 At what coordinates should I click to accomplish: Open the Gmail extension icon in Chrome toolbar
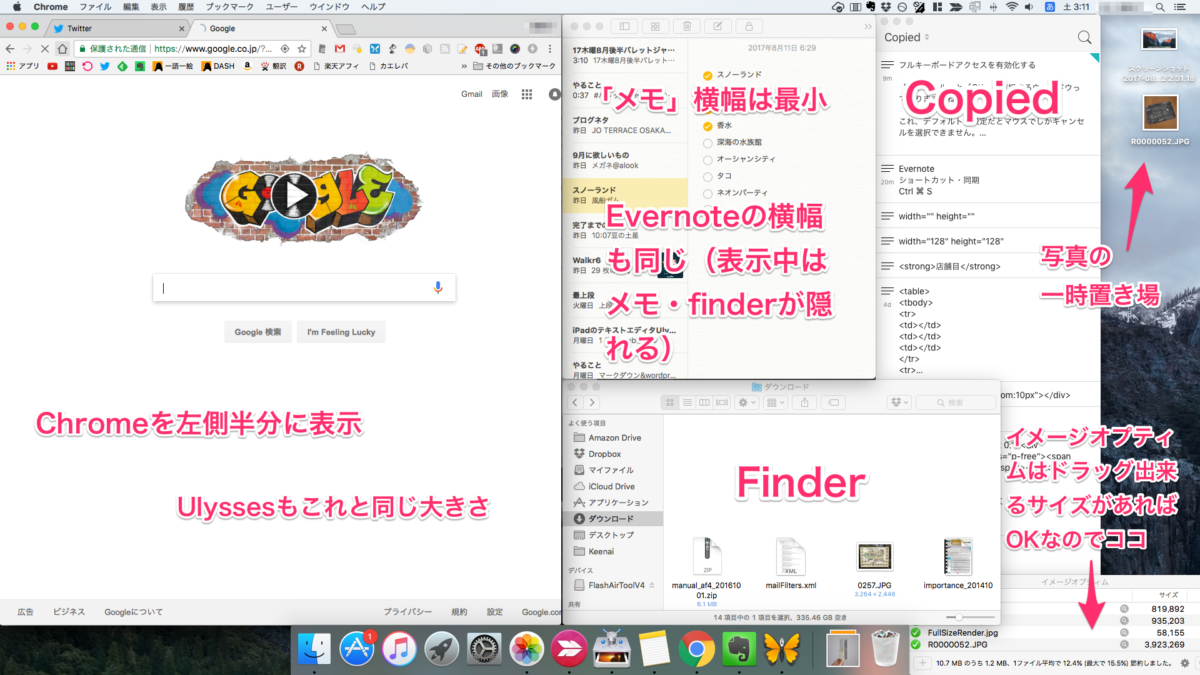(x=340, y=48)
